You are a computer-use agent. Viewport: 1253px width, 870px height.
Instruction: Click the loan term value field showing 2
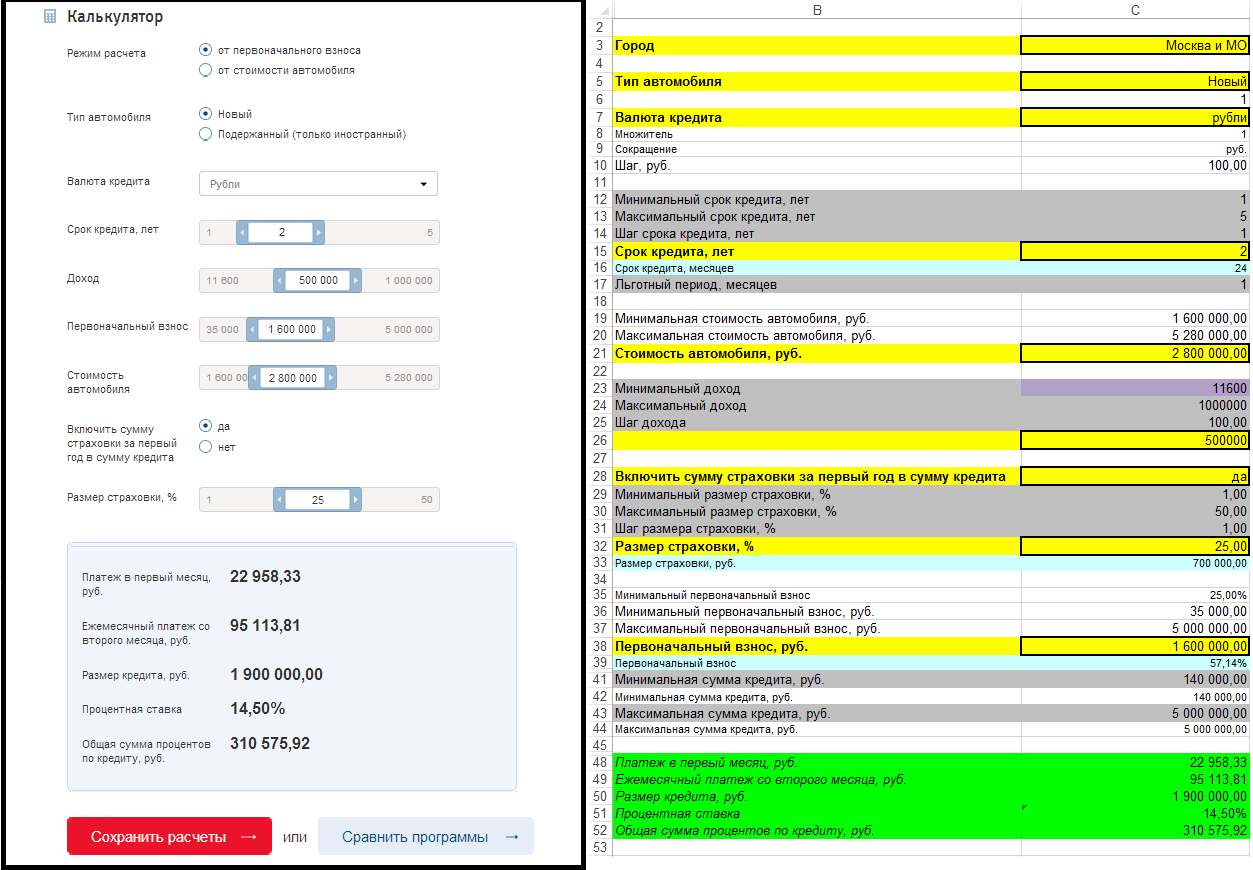[x=281, y=233]
